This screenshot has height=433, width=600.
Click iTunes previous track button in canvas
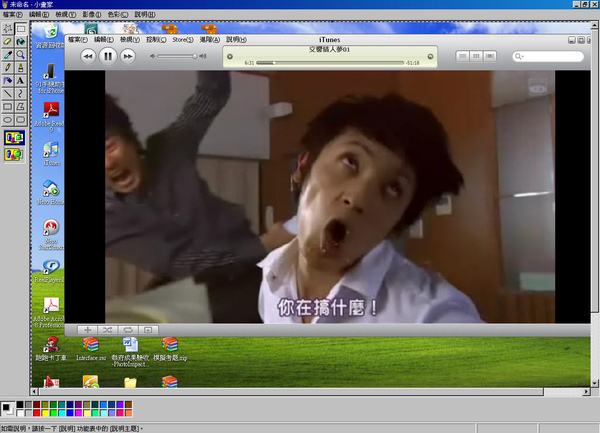click(x=88, y=56)
